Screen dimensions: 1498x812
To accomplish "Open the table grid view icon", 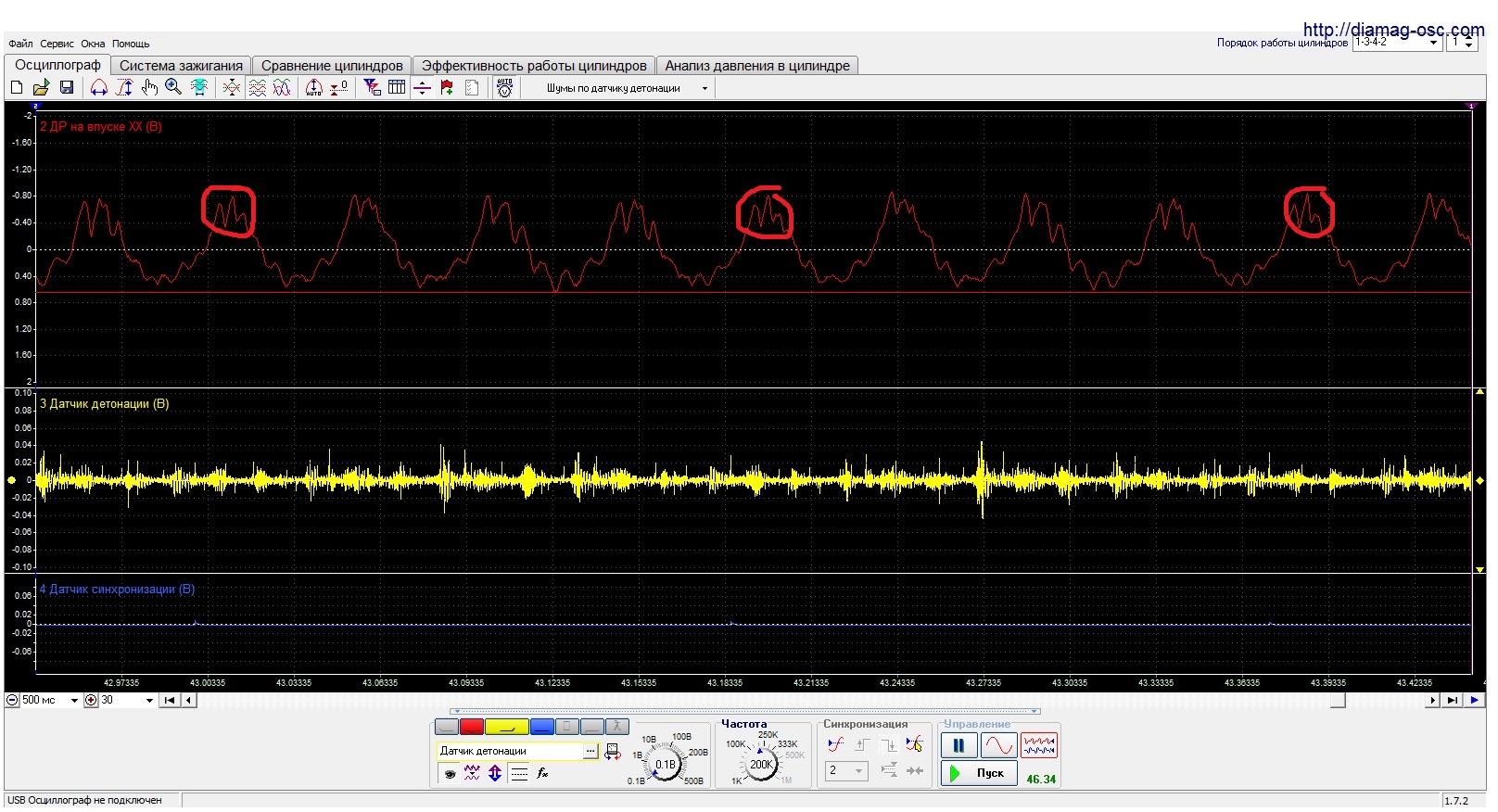I will tap(397, 87).
